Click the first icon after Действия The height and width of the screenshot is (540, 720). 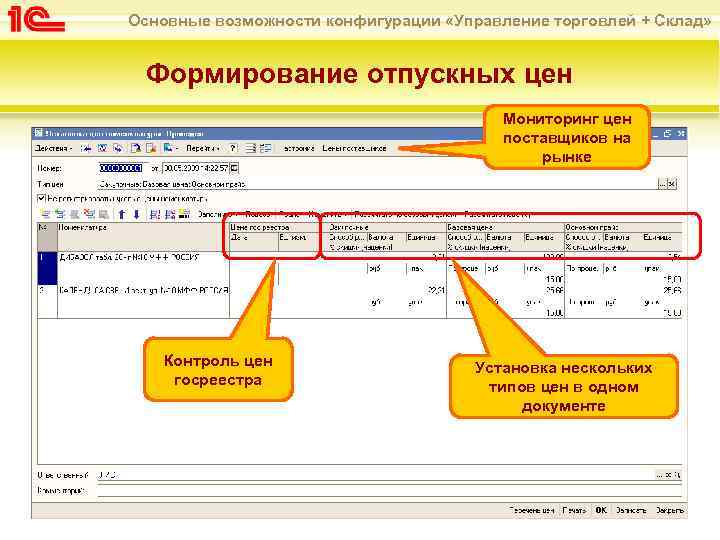[86, 148]
